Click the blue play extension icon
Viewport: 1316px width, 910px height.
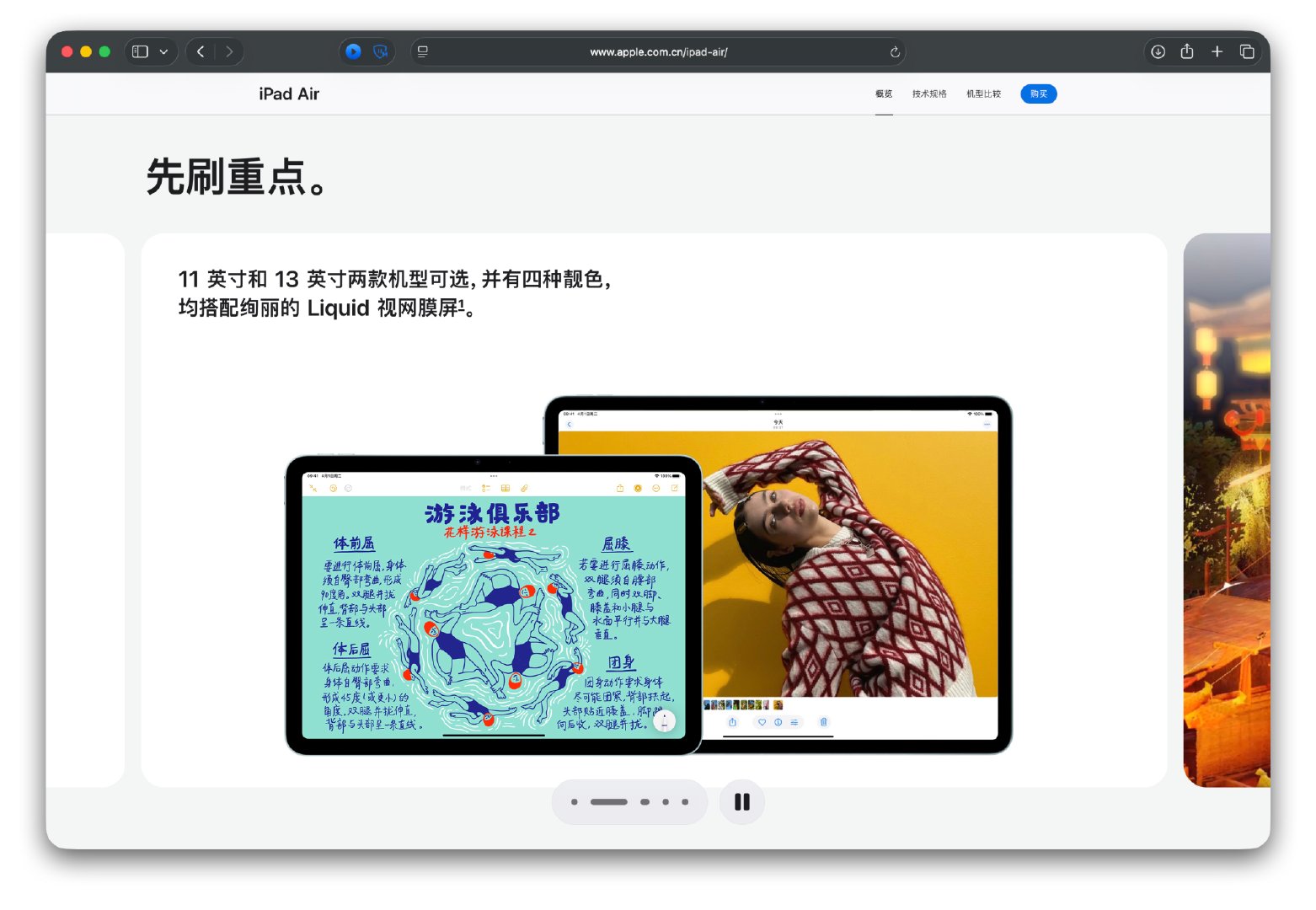354,51
